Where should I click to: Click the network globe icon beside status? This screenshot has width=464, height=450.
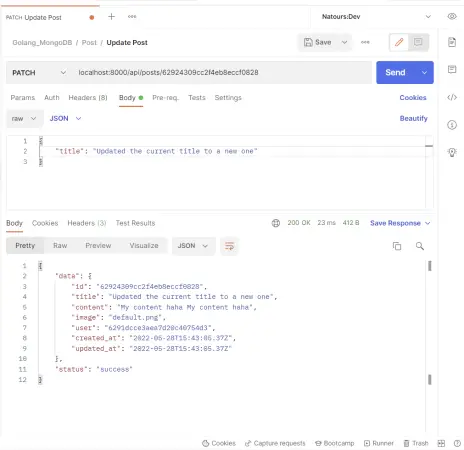pyautogui.click(x=276, y=223)
